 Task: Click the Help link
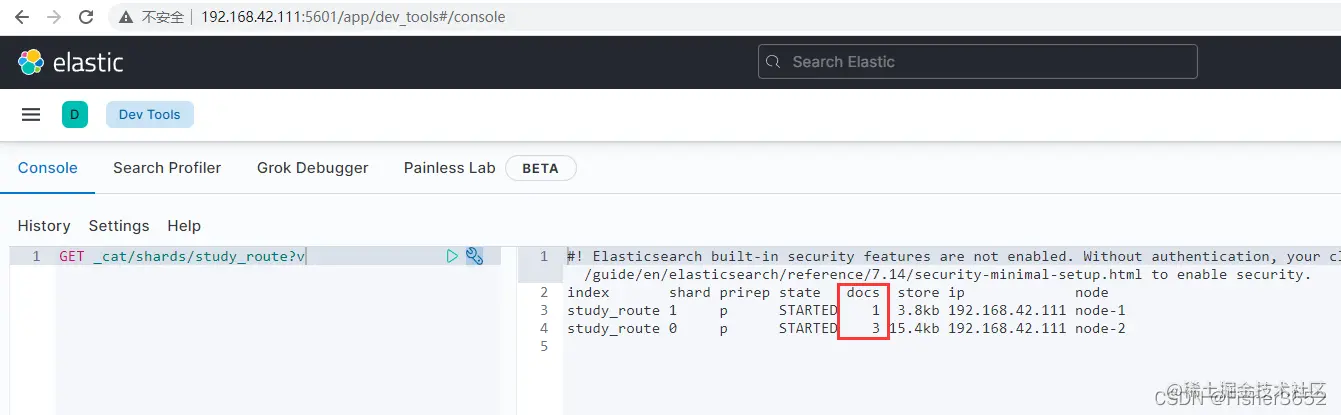point(184,226)
